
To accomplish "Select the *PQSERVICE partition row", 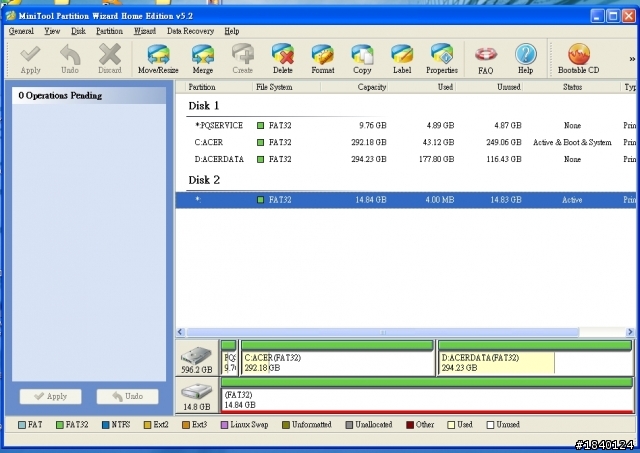I will pyautogui.click(x=406, y=125).
